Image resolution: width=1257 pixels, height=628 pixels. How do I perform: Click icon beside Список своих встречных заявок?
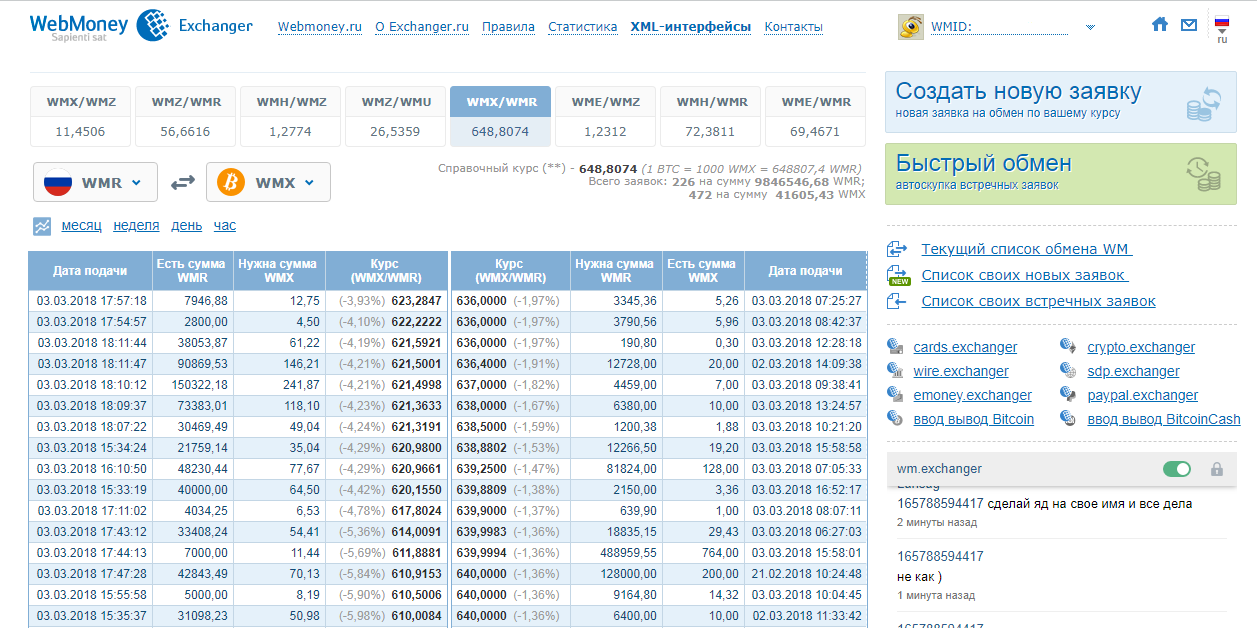pos(896,301)
